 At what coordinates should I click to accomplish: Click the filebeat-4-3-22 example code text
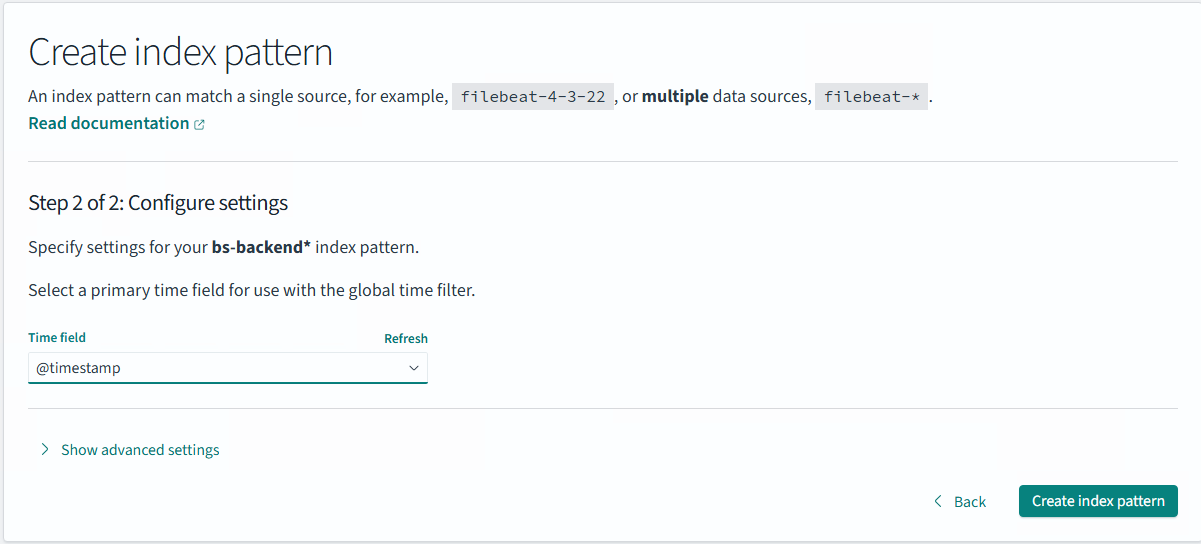(x=533, y=97)
